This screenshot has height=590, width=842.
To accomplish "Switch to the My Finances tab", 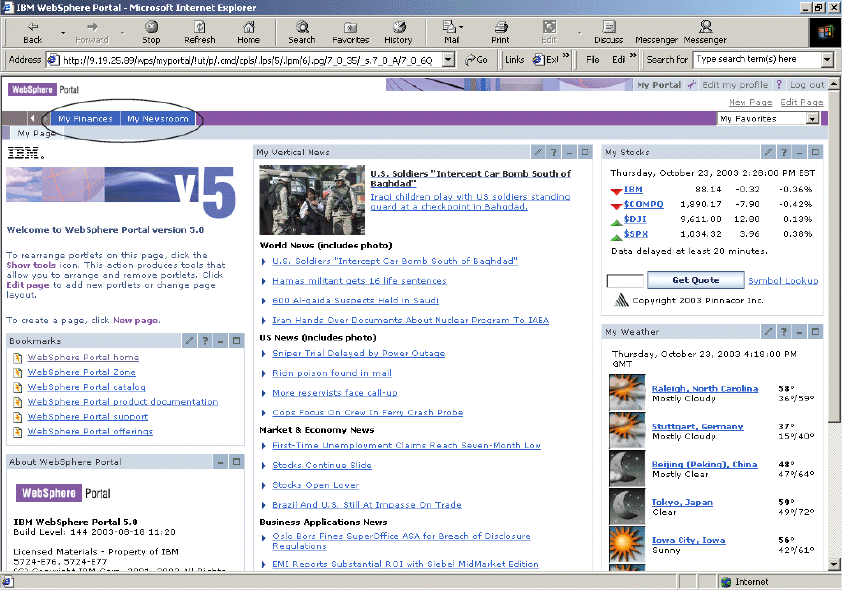I will pos(85,119).
